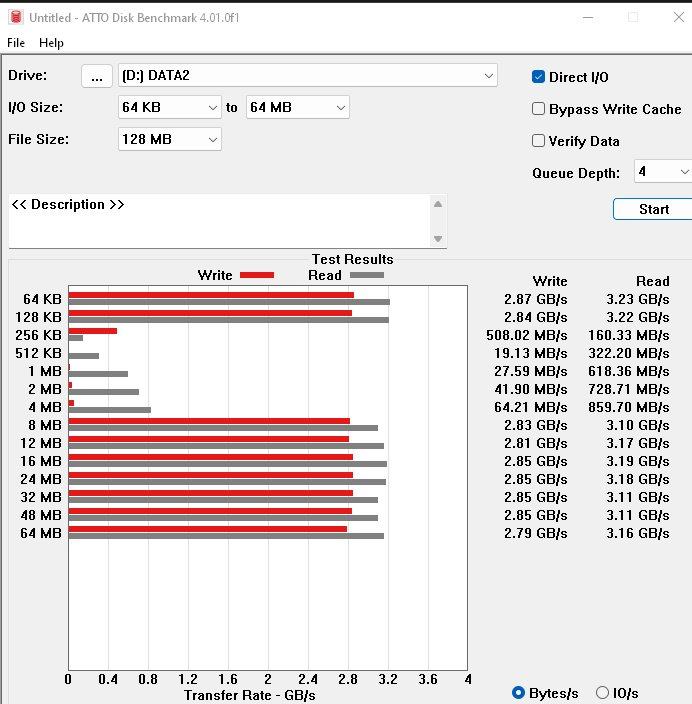Select the Bytes/s radio button
This screenshot has height=704, width=692.
[518, 693]
